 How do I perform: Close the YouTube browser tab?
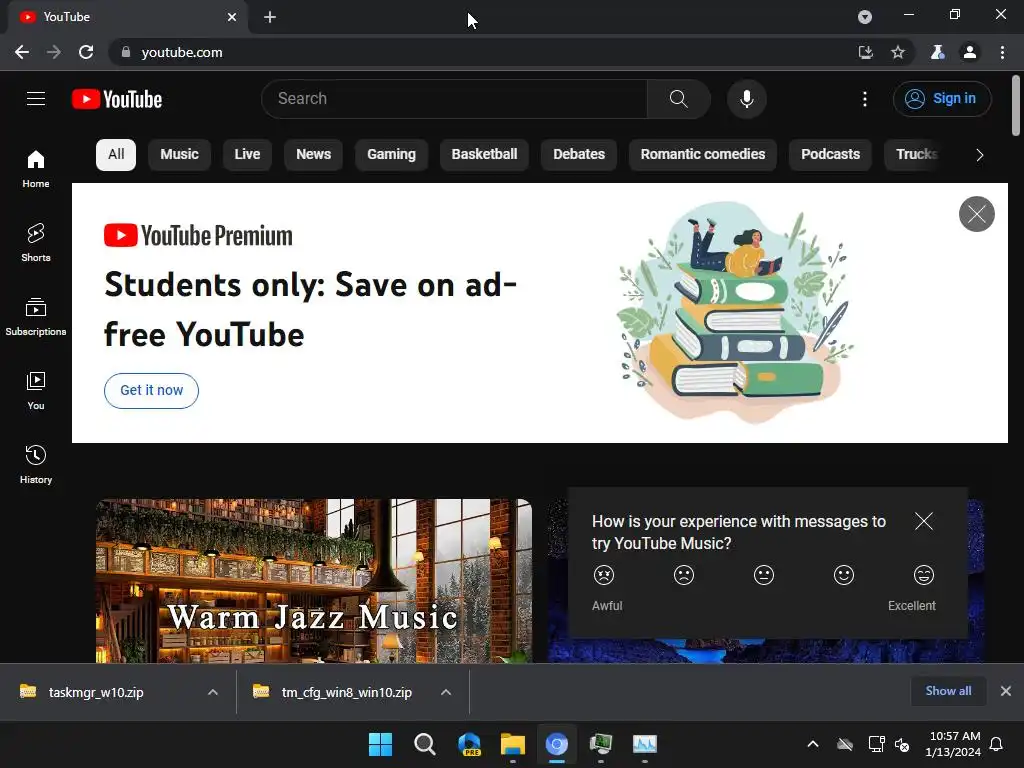(232, 17)
